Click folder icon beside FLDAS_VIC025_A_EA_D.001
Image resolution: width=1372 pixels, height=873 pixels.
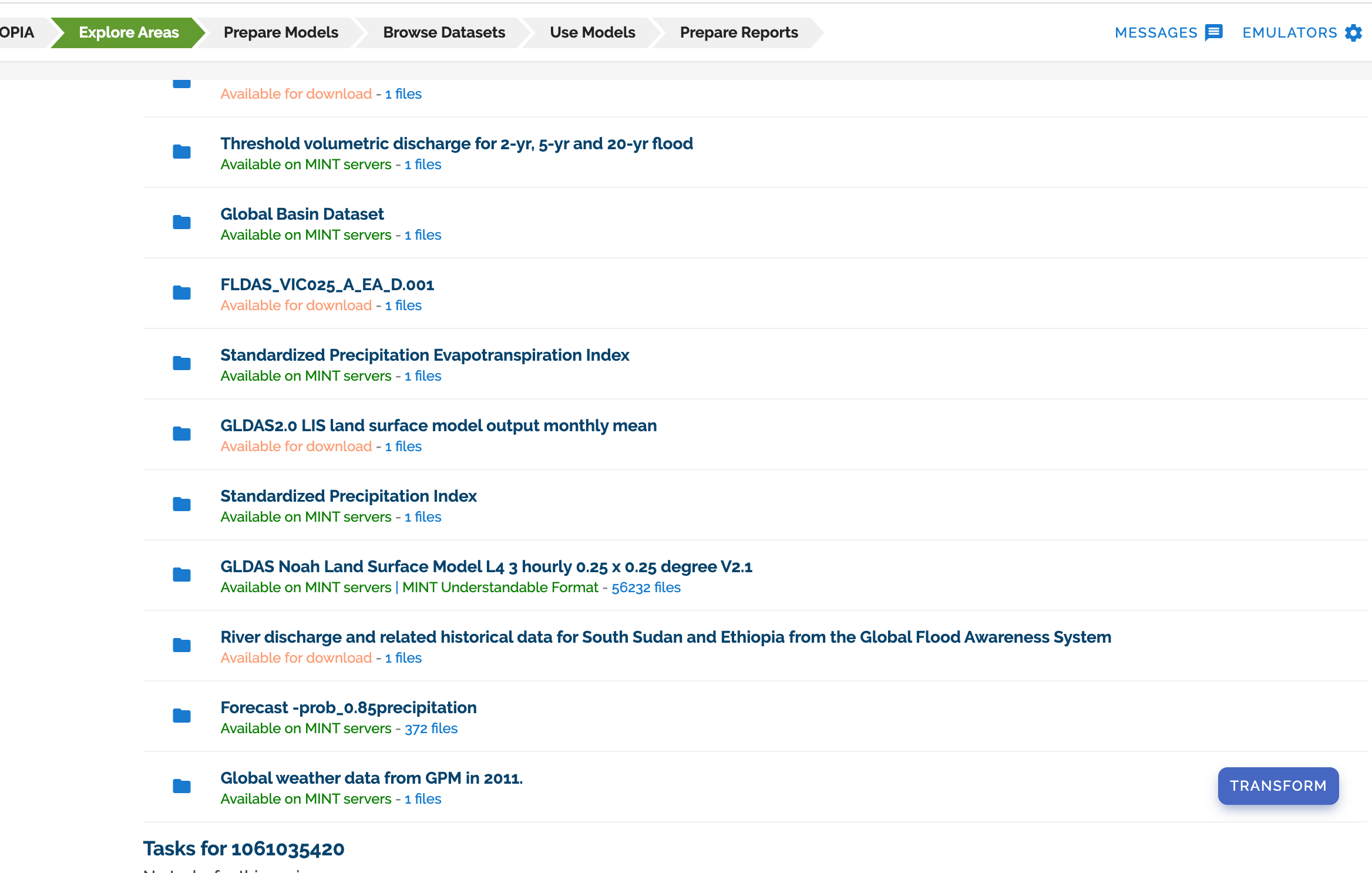181,293
